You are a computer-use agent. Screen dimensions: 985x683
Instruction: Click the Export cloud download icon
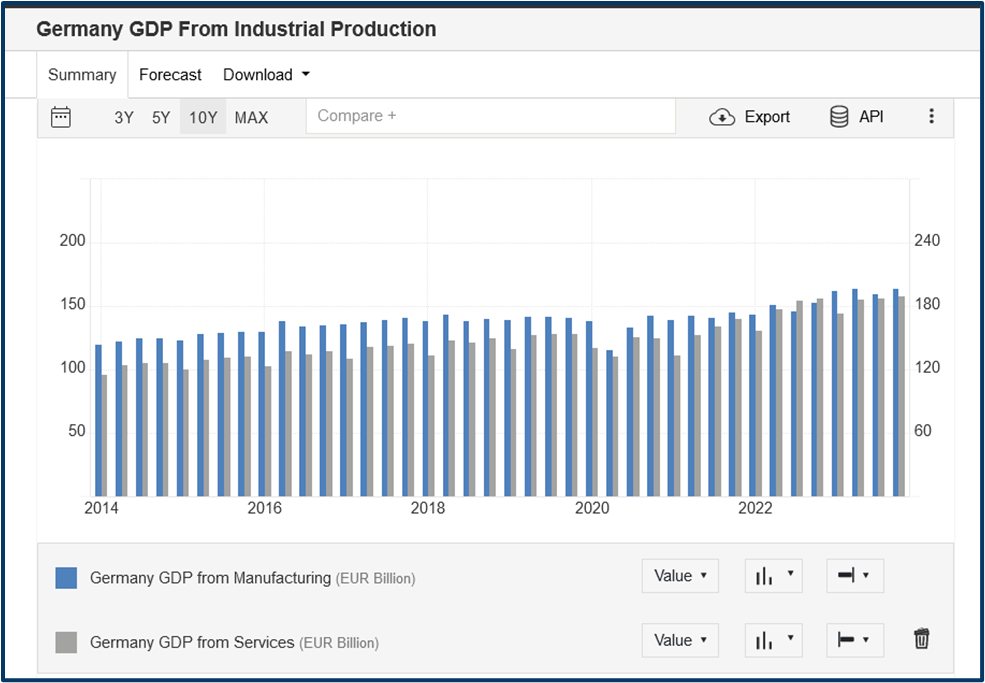(x=722, y=117)
